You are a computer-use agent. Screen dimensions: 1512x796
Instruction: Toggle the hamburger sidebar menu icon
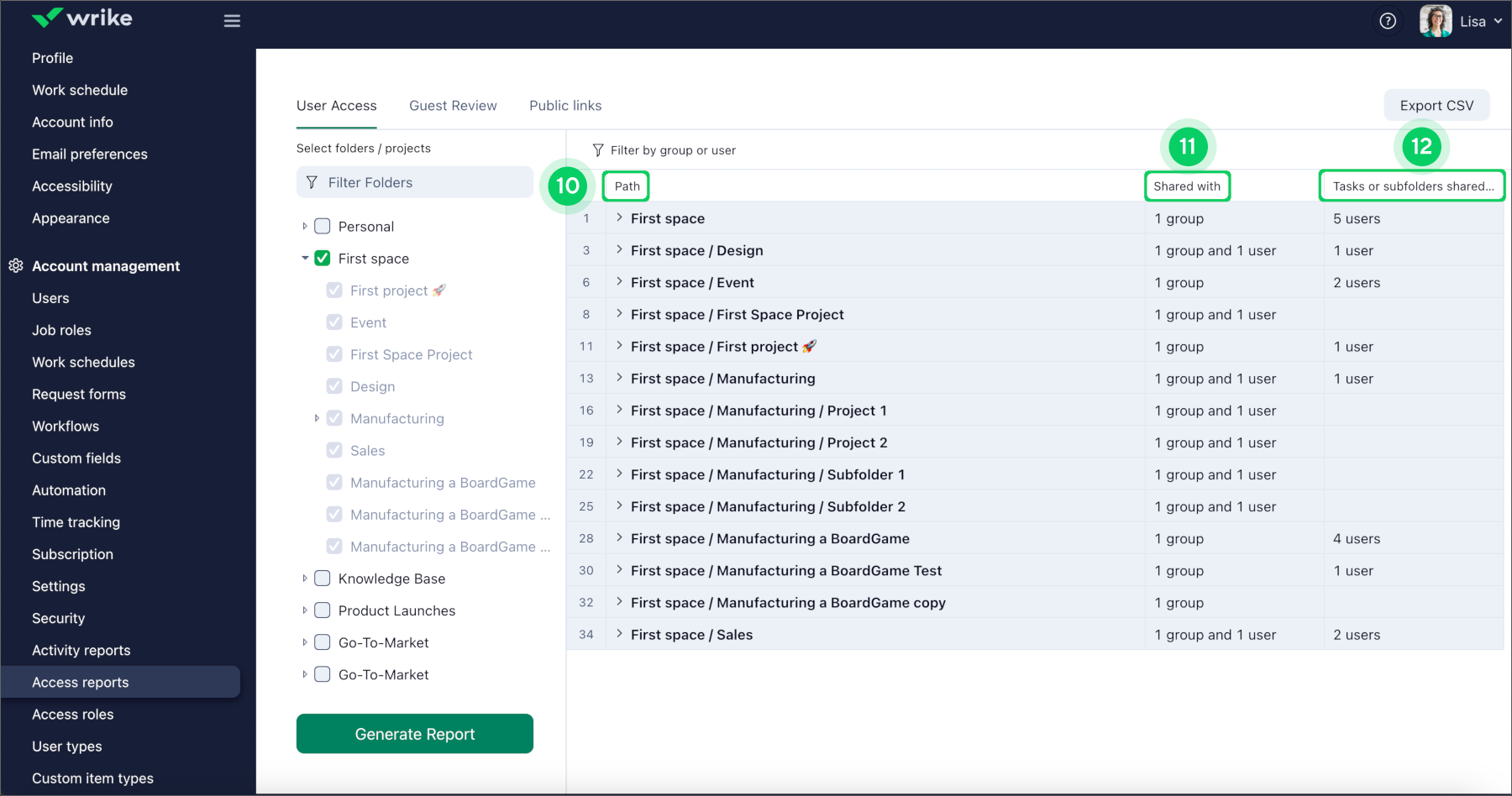point(232,21)
